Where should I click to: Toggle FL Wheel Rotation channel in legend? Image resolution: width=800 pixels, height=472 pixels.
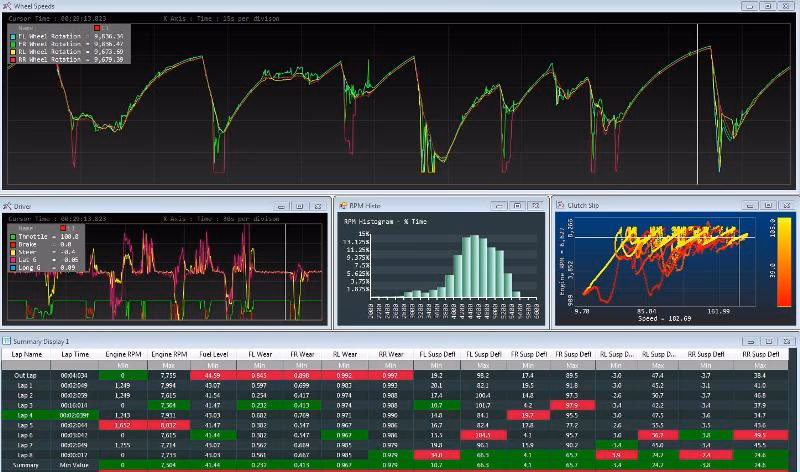tap(59, 36)
